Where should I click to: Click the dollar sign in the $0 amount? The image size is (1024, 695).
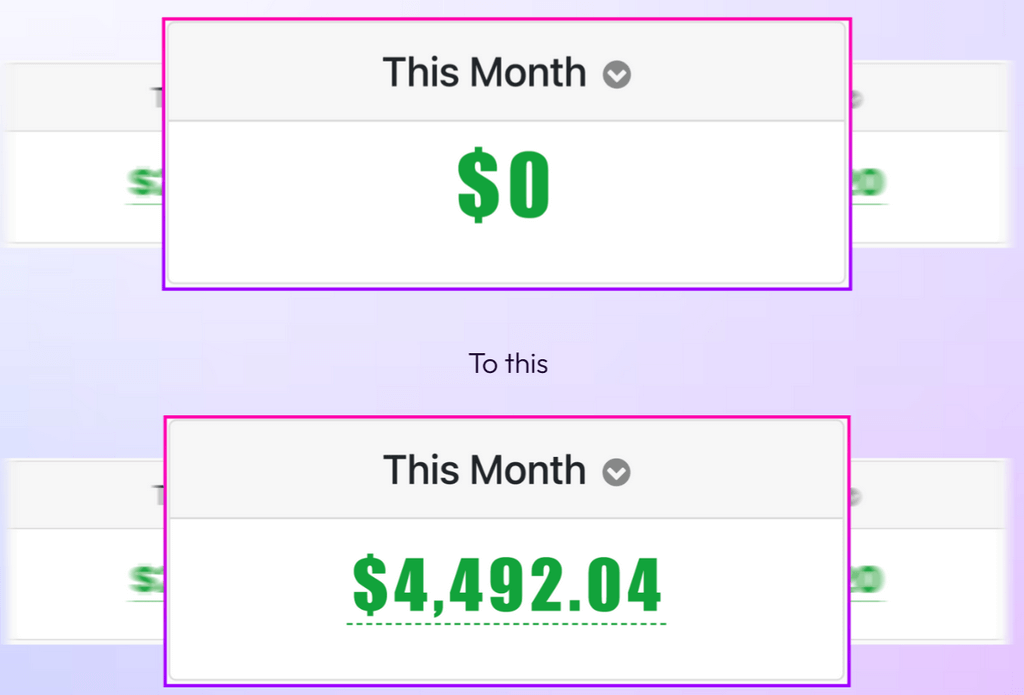477,187
